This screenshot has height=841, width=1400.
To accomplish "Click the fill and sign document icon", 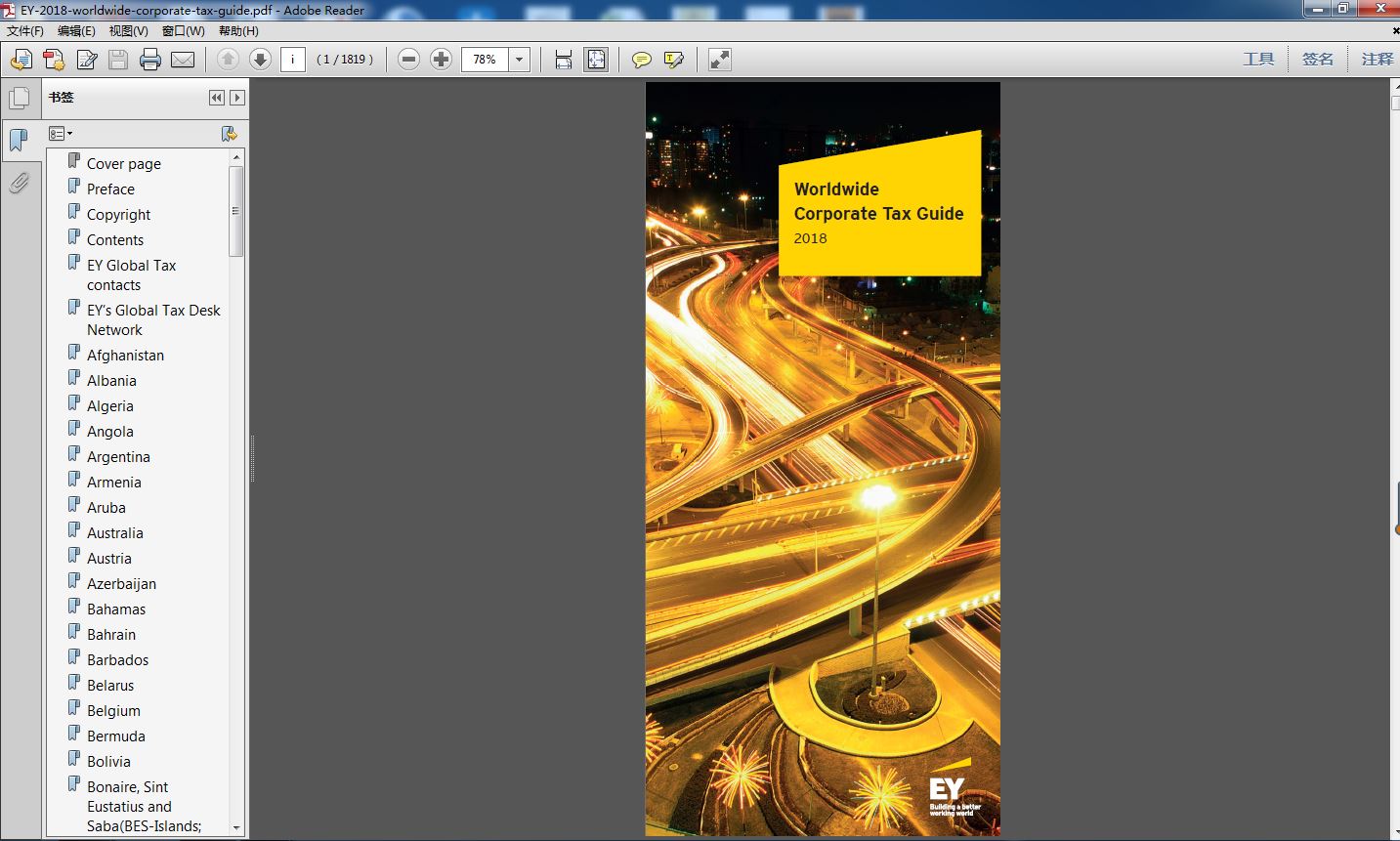I will pyautogui.click(x=86, y=60).
